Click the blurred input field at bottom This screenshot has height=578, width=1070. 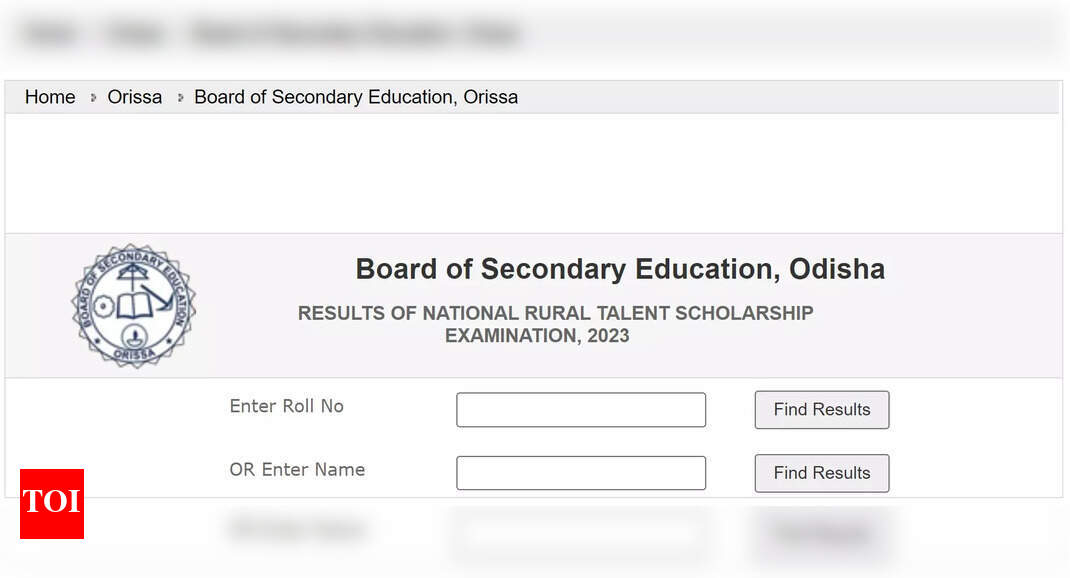click(580, 533)
